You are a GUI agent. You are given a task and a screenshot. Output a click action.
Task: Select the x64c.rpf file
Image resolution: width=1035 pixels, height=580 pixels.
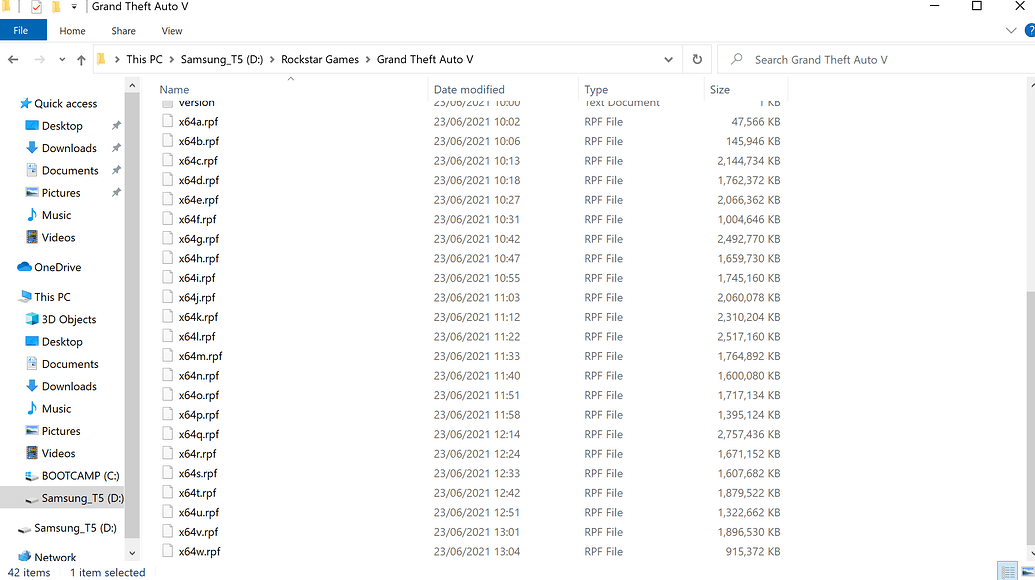pyautogui.click(x=197, y=161)
